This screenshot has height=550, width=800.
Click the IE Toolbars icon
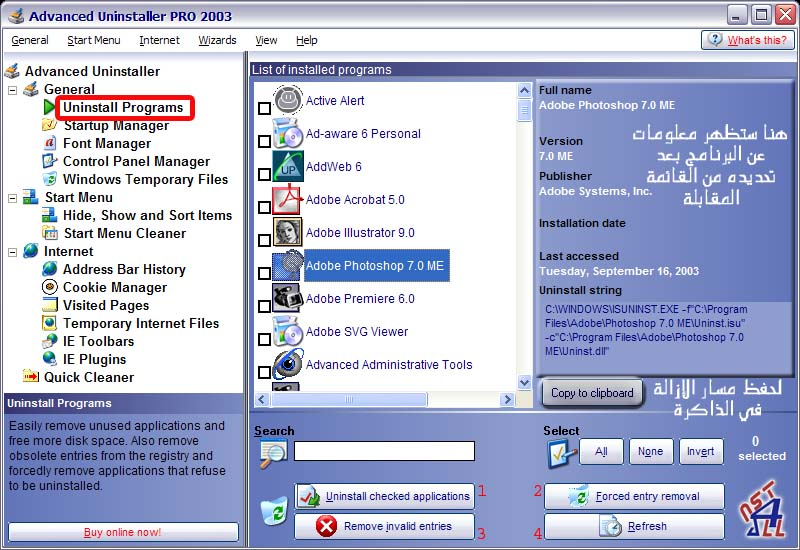tap(49, 340)
